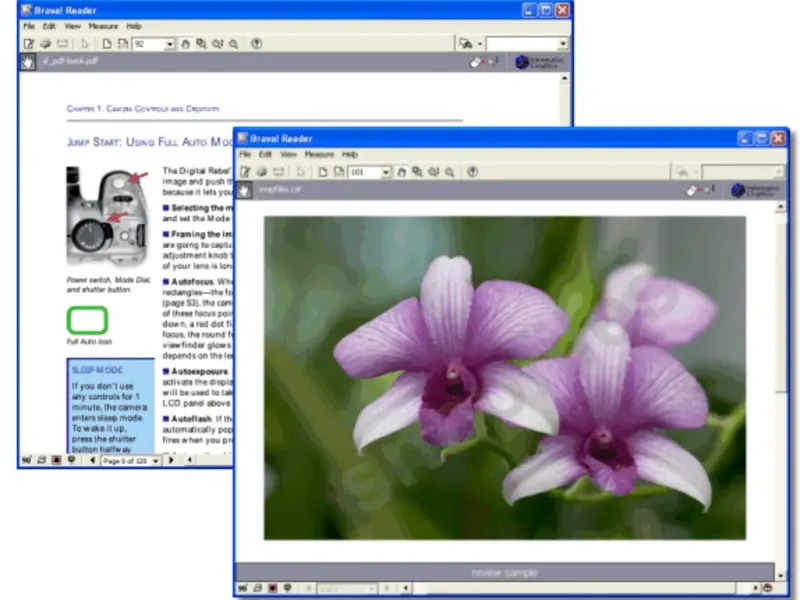
Task: Open the small arrow beside binoculars search in back window
Action: pos(480,44)
